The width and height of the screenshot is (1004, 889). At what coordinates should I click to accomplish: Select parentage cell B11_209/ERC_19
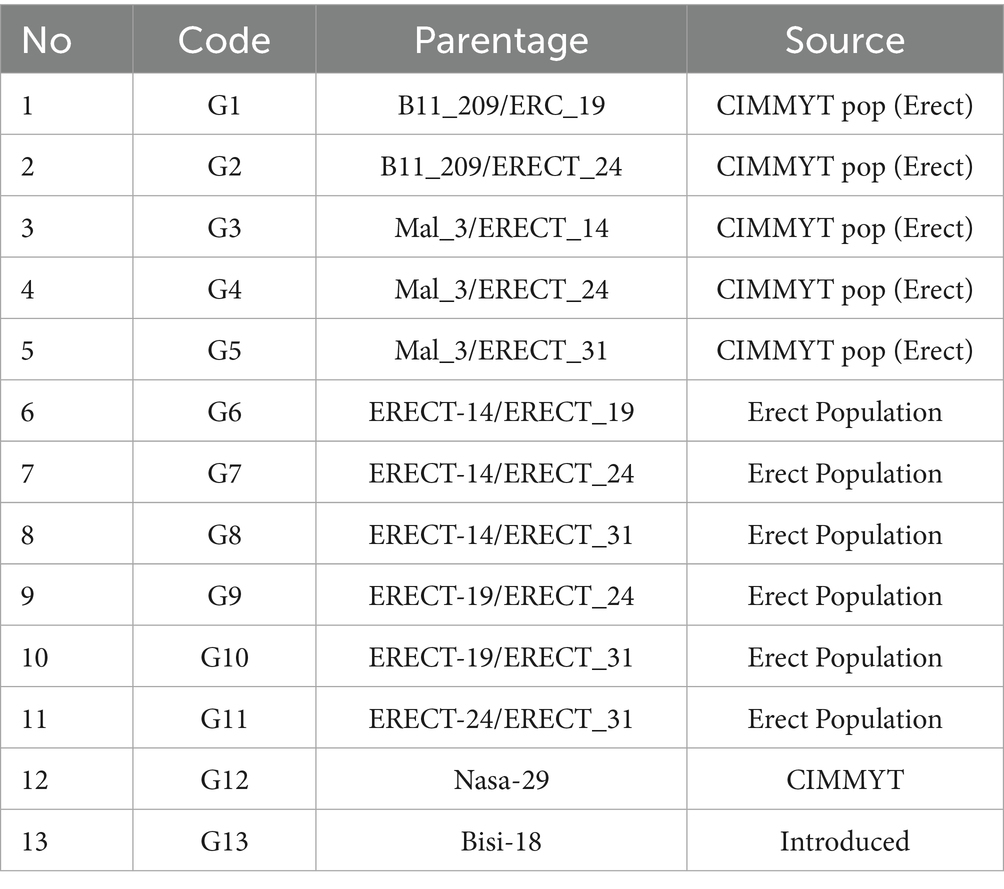pyautogui.click(x=501, y=105)
